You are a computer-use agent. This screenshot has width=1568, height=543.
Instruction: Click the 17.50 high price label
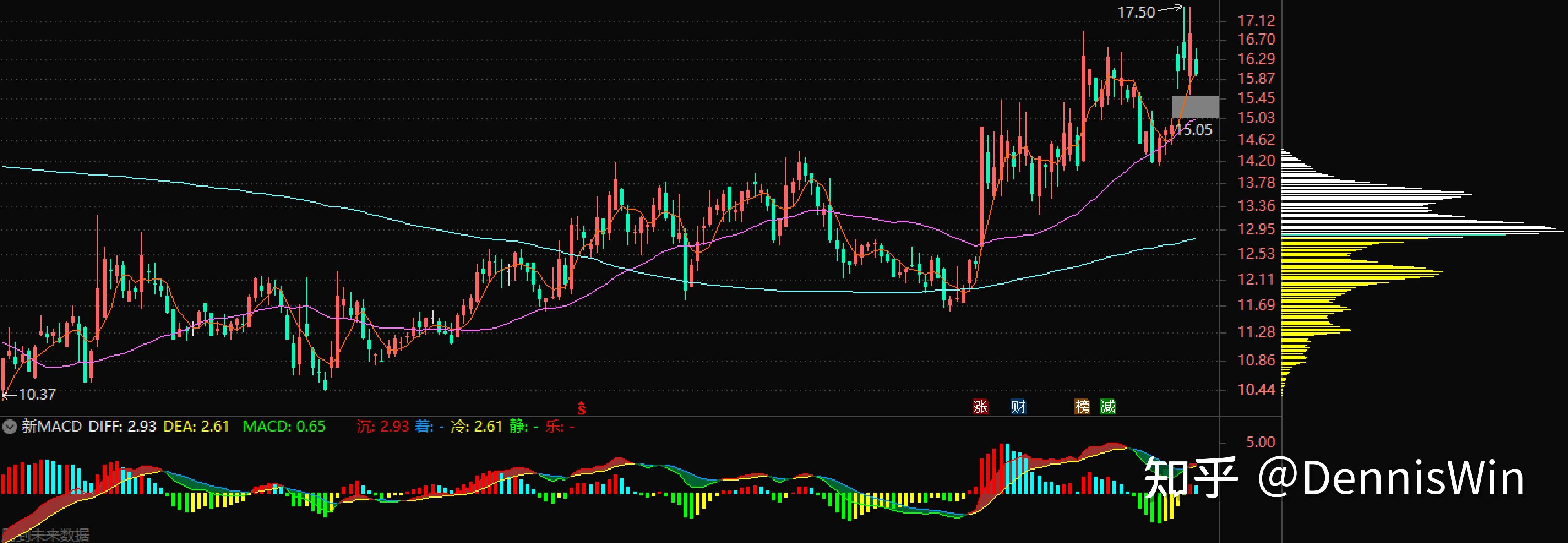pyautogui.click(x=1136, y=12)
